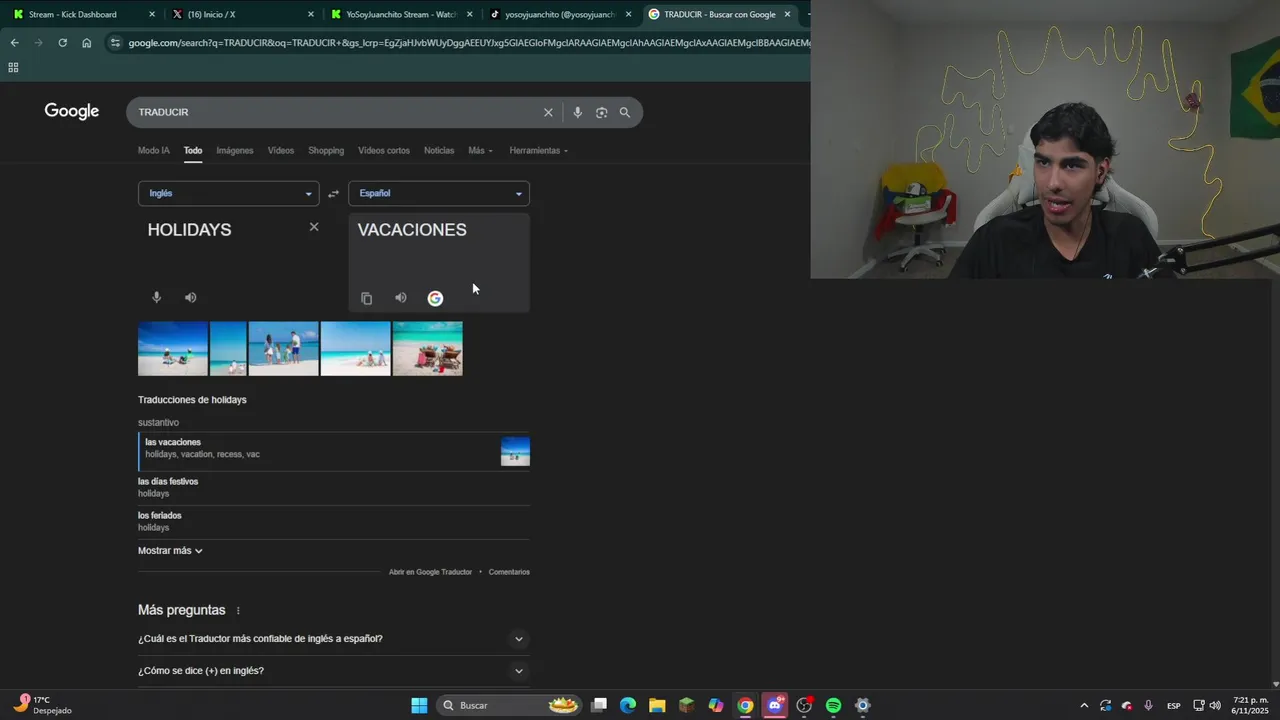Reload the current page
Viewport: 1280px width, 720px height.
[x=62, y=43]
